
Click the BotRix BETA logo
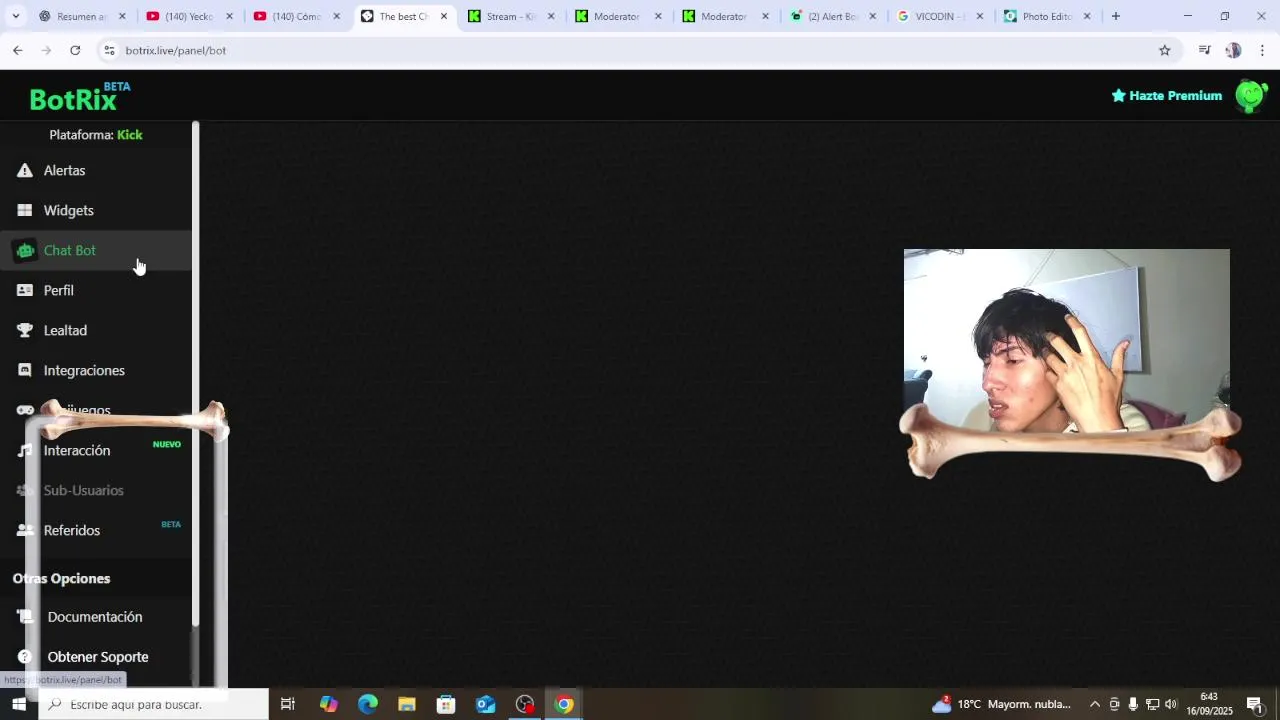tap(79, 97)
